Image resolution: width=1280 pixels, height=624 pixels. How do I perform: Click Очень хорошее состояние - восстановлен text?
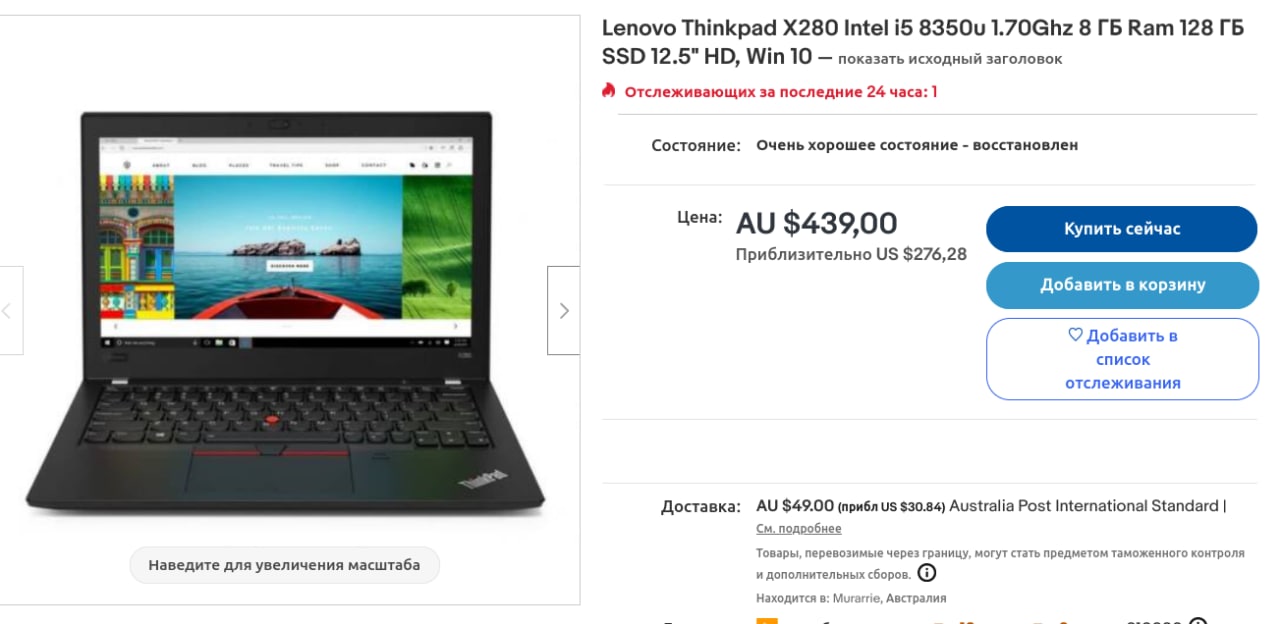(x=917, y=145)
